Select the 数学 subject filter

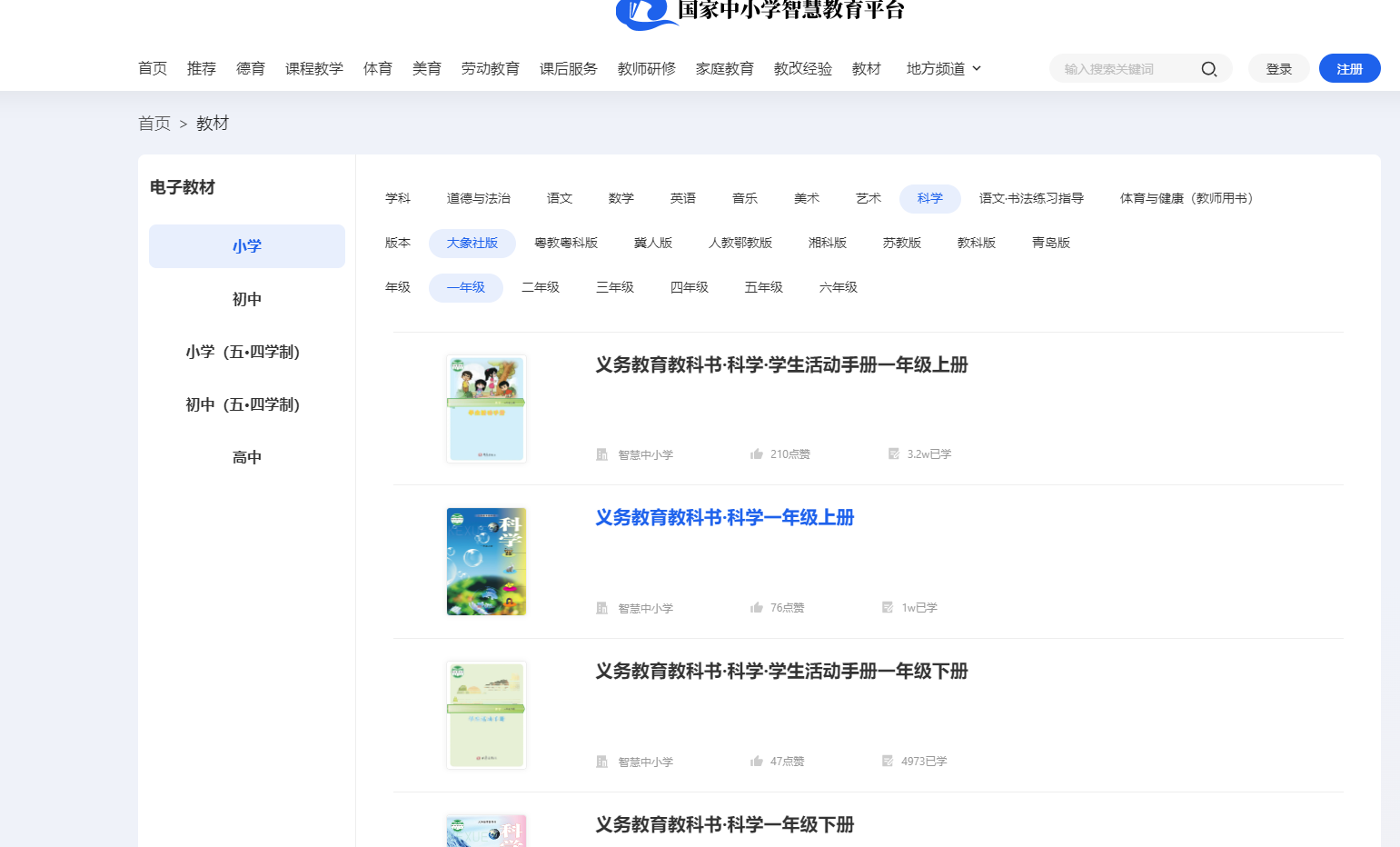pos(621,198)
